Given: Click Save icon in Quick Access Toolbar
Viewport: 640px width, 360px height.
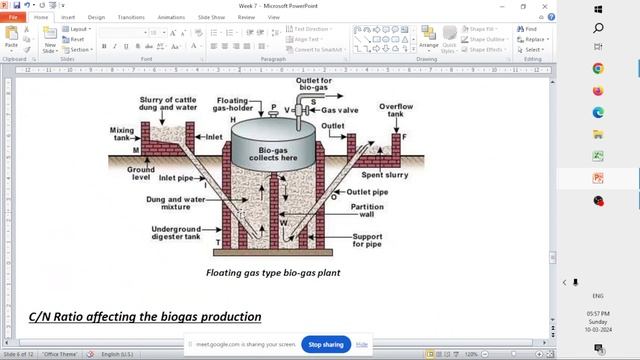Looking at the screenshot, I should tap(17, 5).
